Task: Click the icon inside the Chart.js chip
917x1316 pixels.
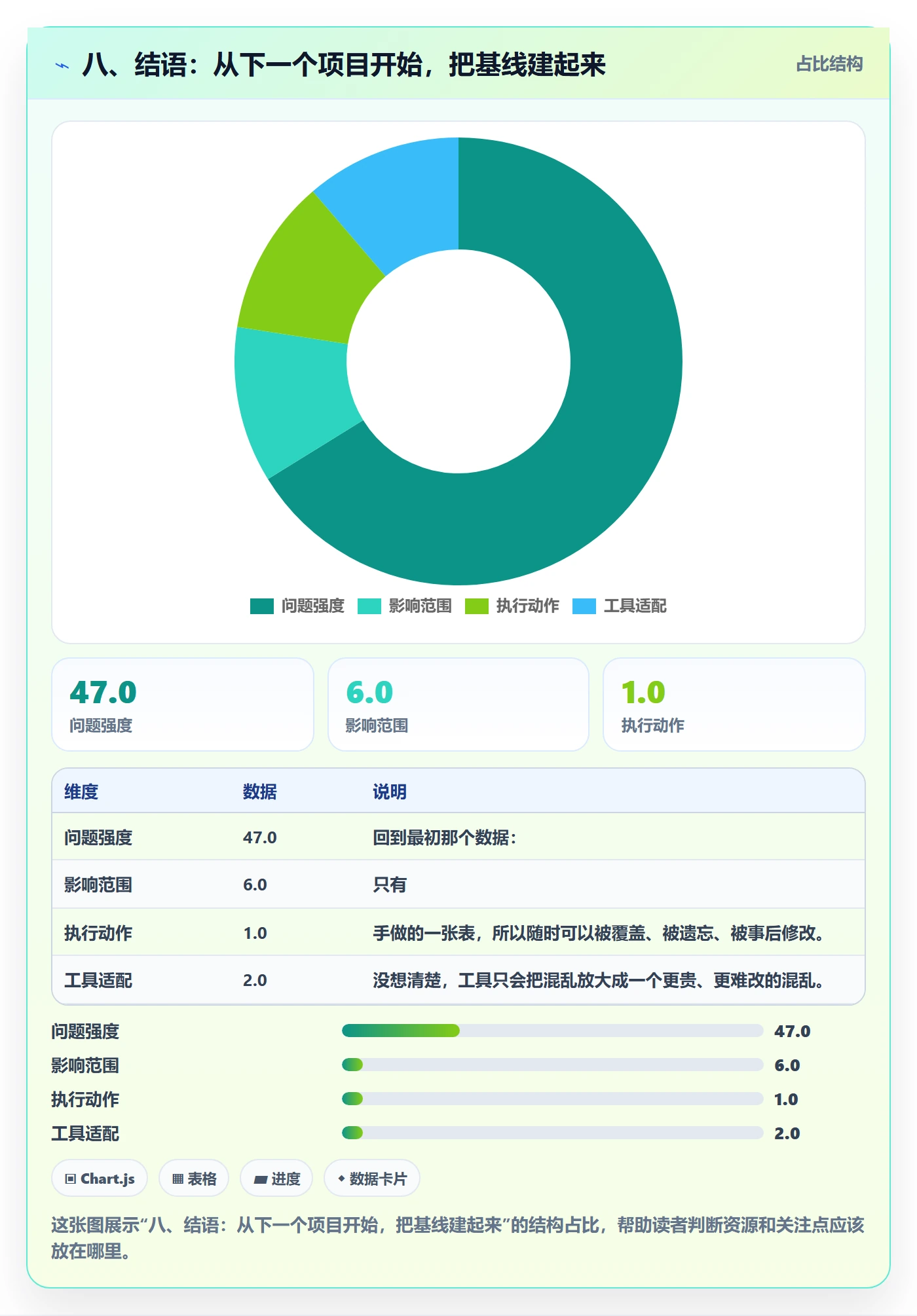Action: point(71,1179)
